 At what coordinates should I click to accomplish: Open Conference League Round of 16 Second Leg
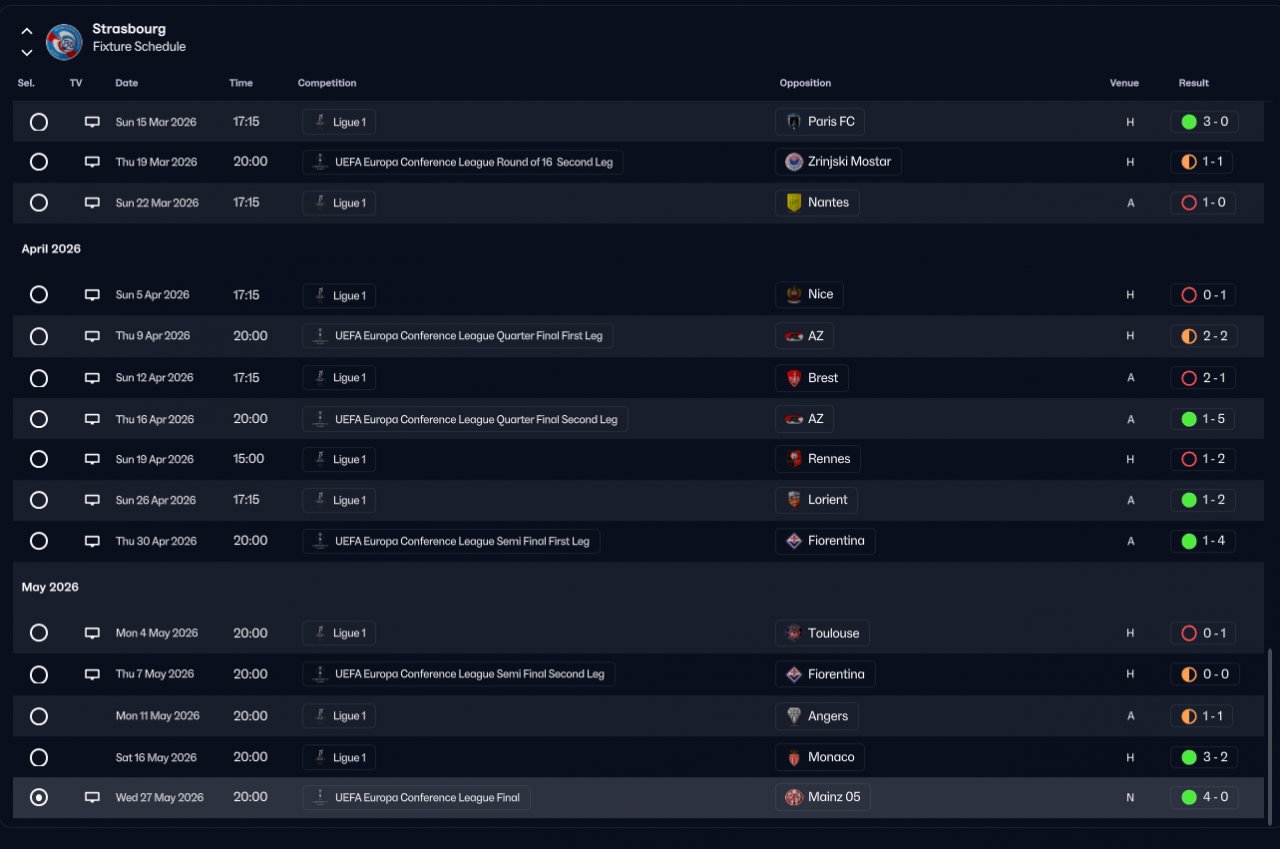[x=463, y=162]
